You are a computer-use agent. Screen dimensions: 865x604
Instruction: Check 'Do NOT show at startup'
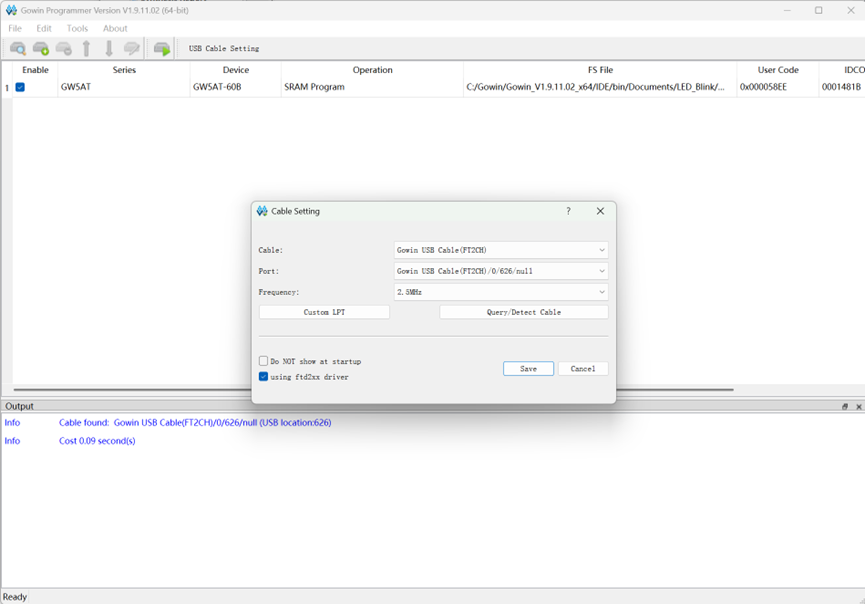263,361
